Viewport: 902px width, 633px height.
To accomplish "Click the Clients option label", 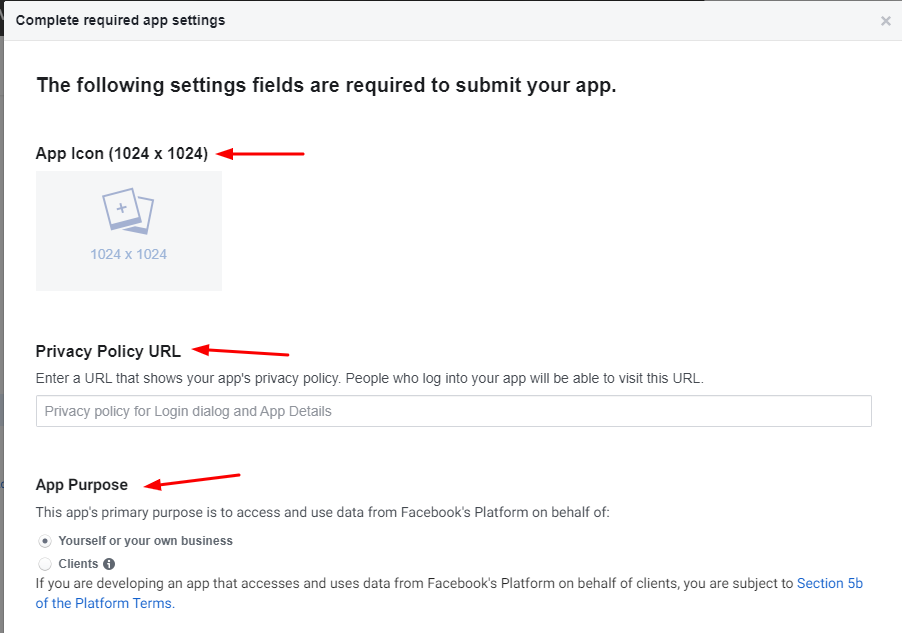I will (x=78, y=564).
